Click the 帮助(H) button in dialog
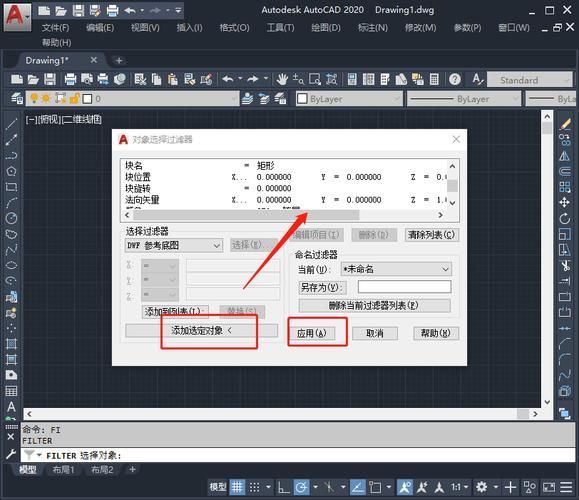The image size is (579, 500). 436,333
